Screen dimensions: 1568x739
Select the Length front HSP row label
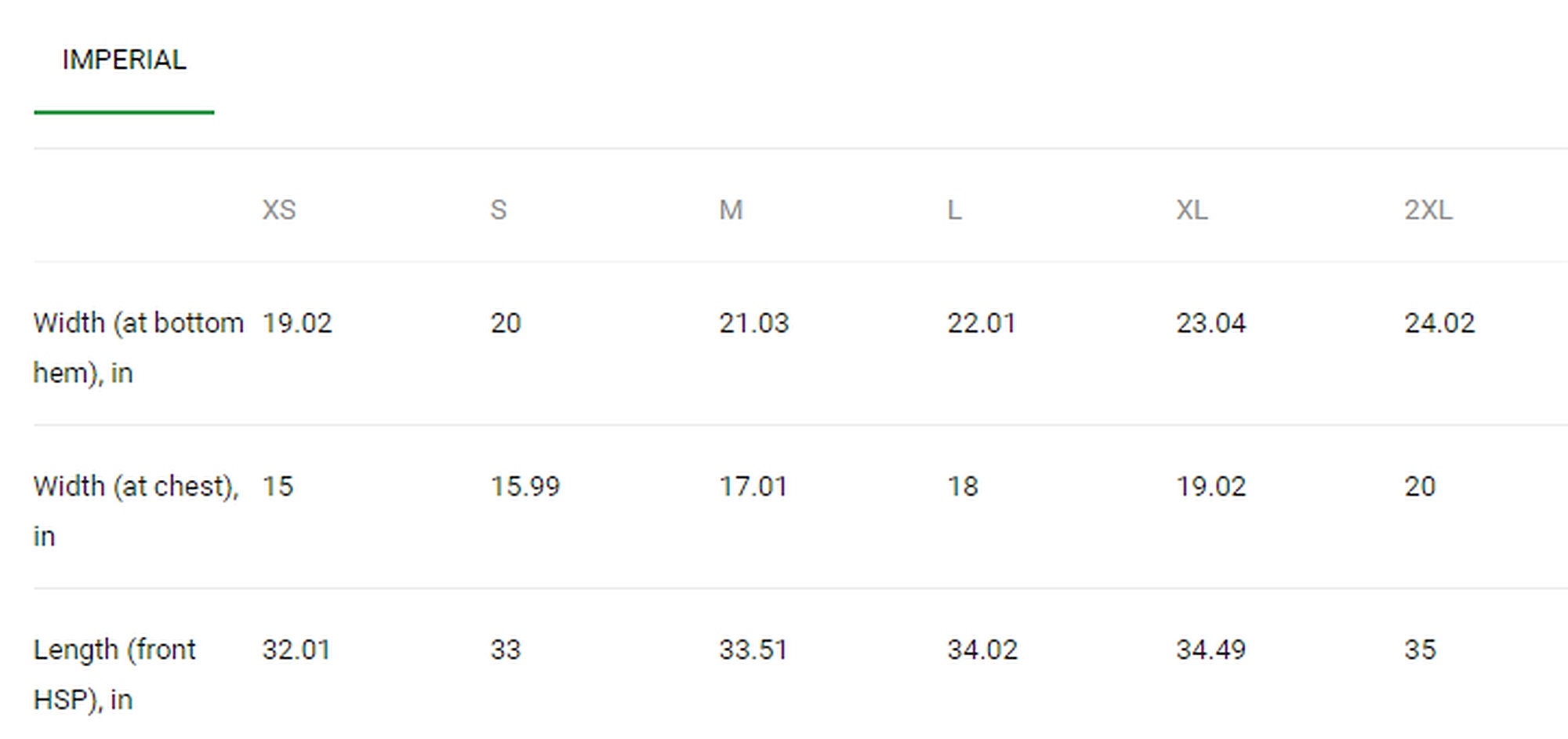(x=114, y=674)
